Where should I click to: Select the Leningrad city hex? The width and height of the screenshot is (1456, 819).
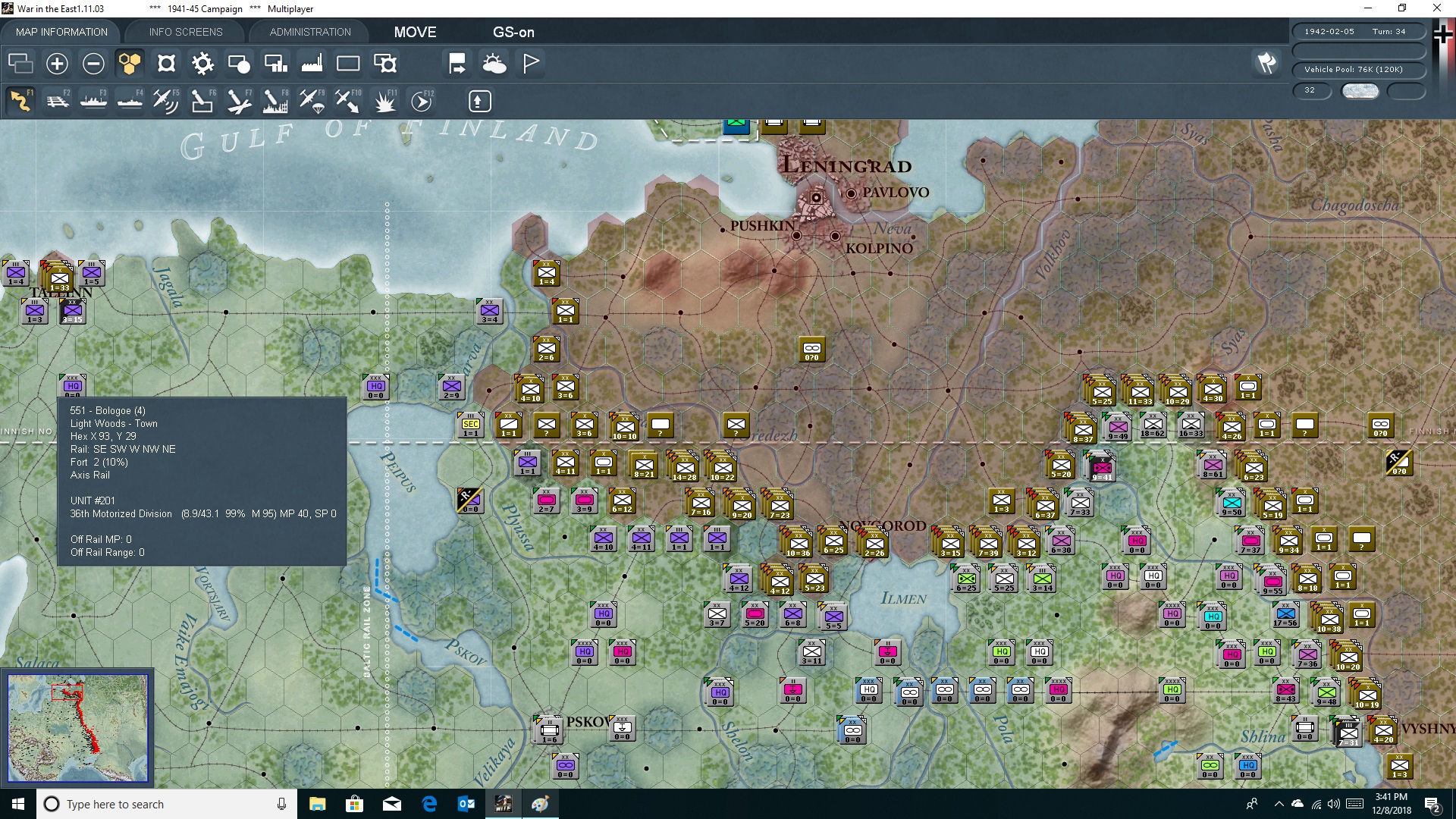[816, 198]
